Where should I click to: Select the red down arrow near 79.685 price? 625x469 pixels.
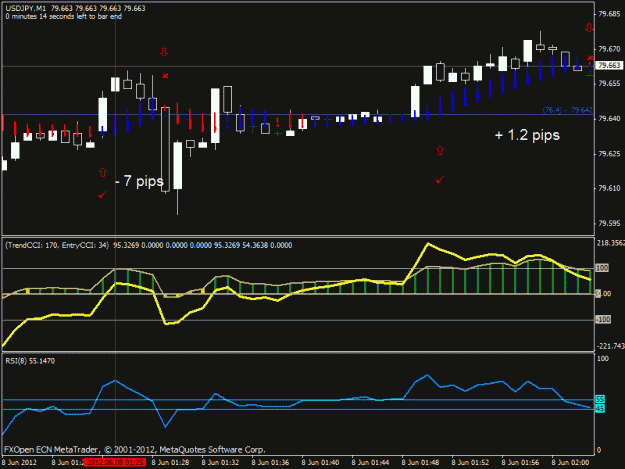pos(589,28)
